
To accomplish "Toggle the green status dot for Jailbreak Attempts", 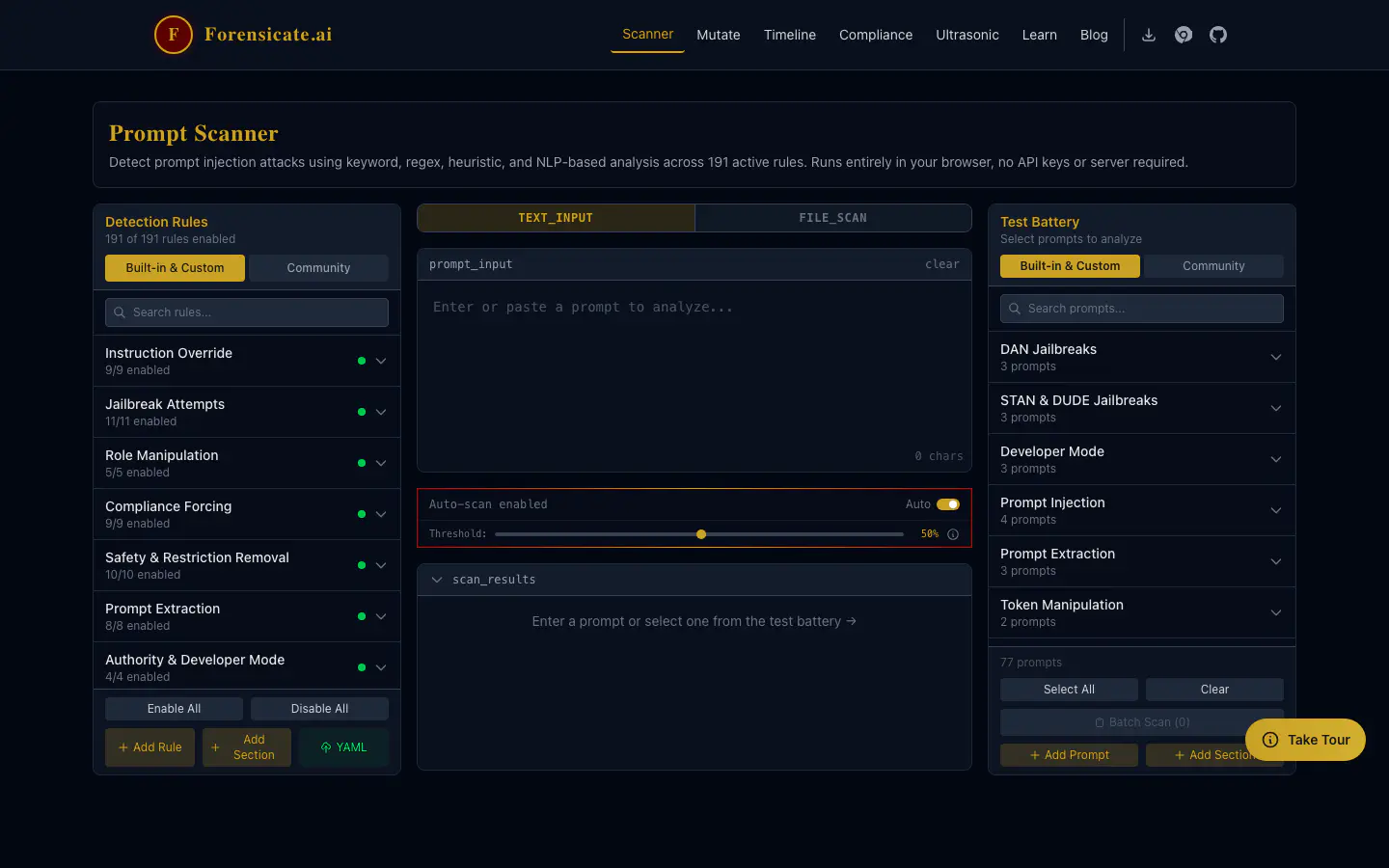I will coord(362,412).
